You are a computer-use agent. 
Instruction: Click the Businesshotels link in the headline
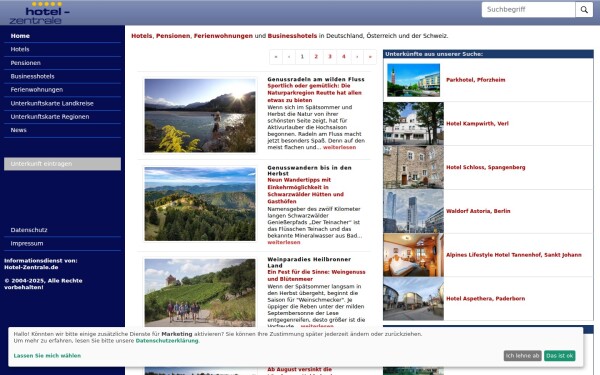(x=292, y=36)
